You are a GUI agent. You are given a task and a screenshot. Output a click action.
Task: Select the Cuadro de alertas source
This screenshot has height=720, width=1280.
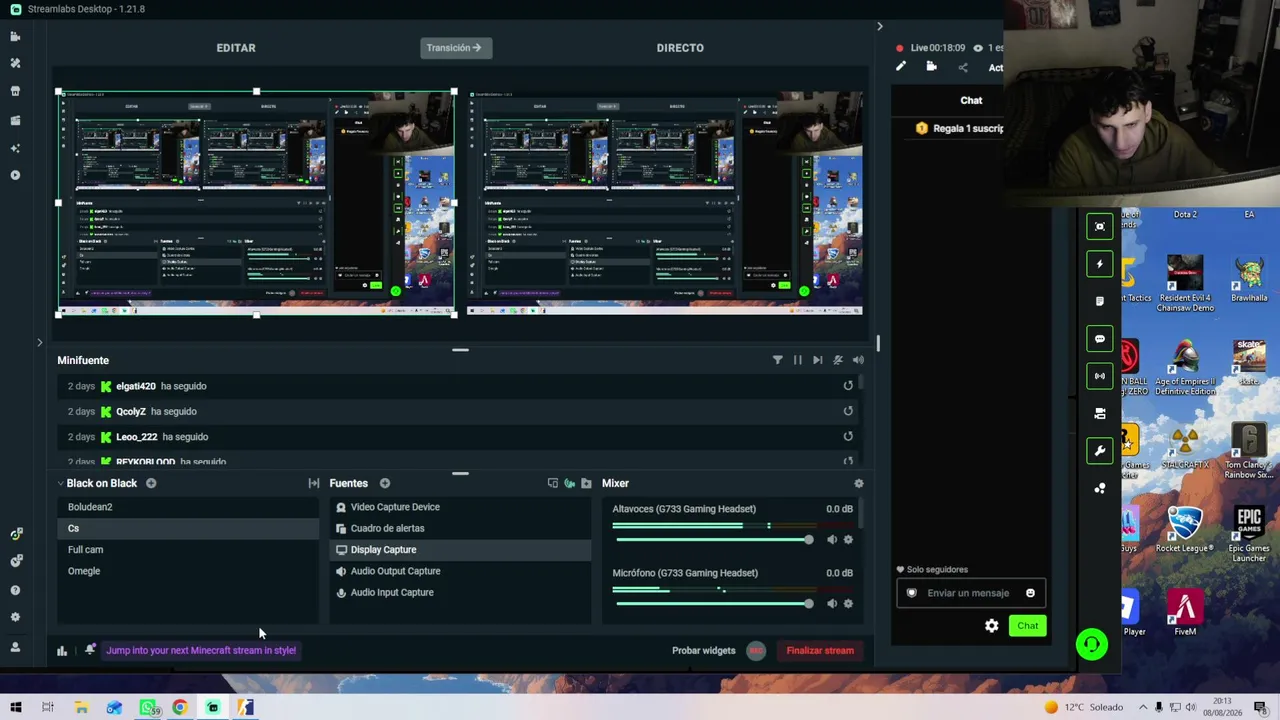(x=460, y=528)
